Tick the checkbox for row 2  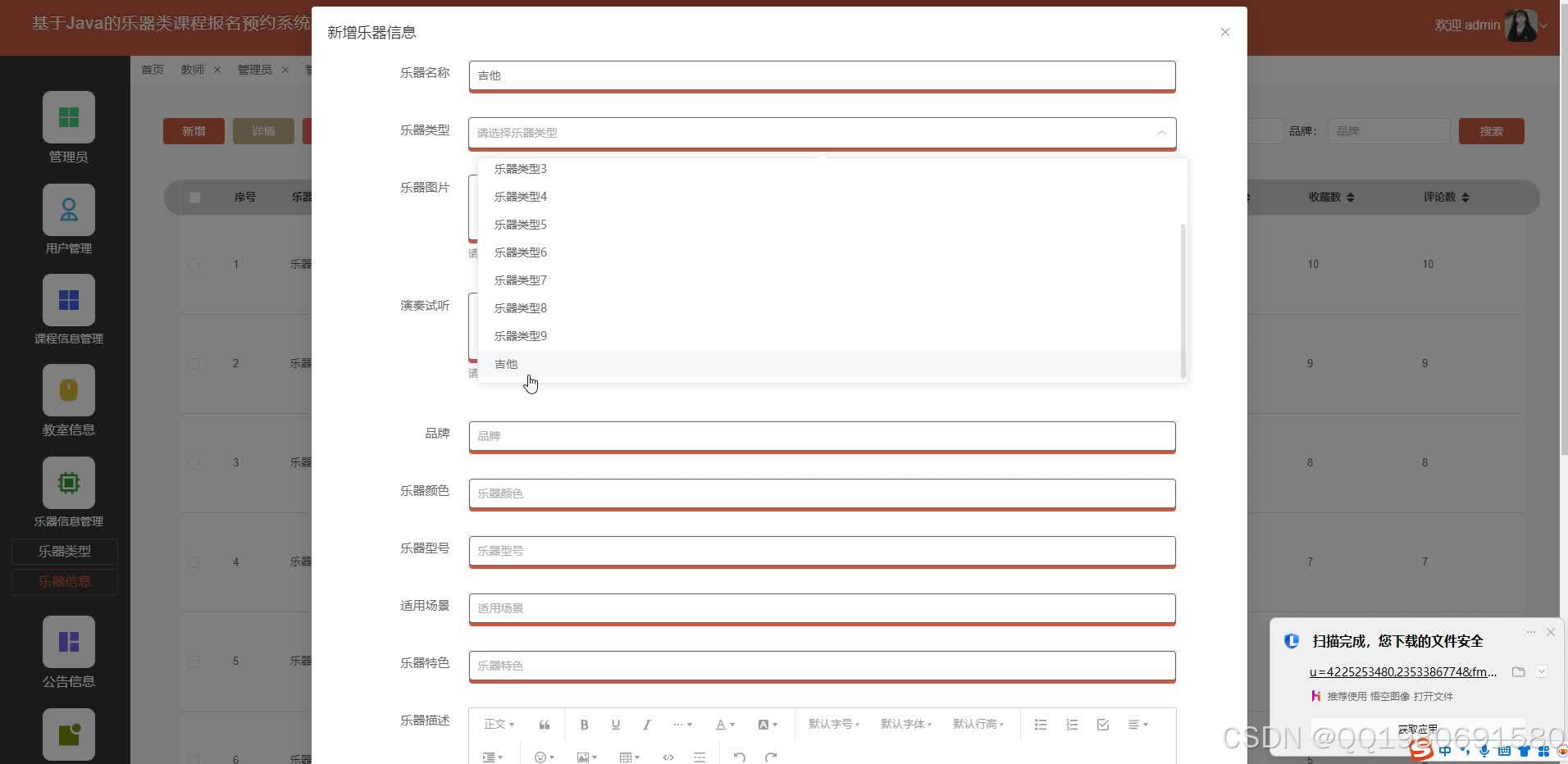click(194, 364)
